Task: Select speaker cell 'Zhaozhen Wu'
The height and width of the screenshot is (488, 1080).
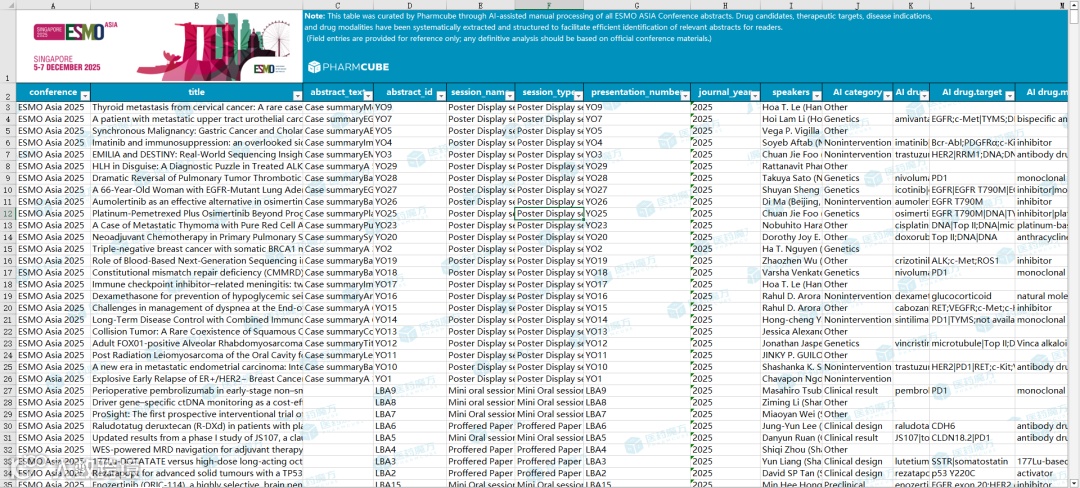Action: [791, 261]
